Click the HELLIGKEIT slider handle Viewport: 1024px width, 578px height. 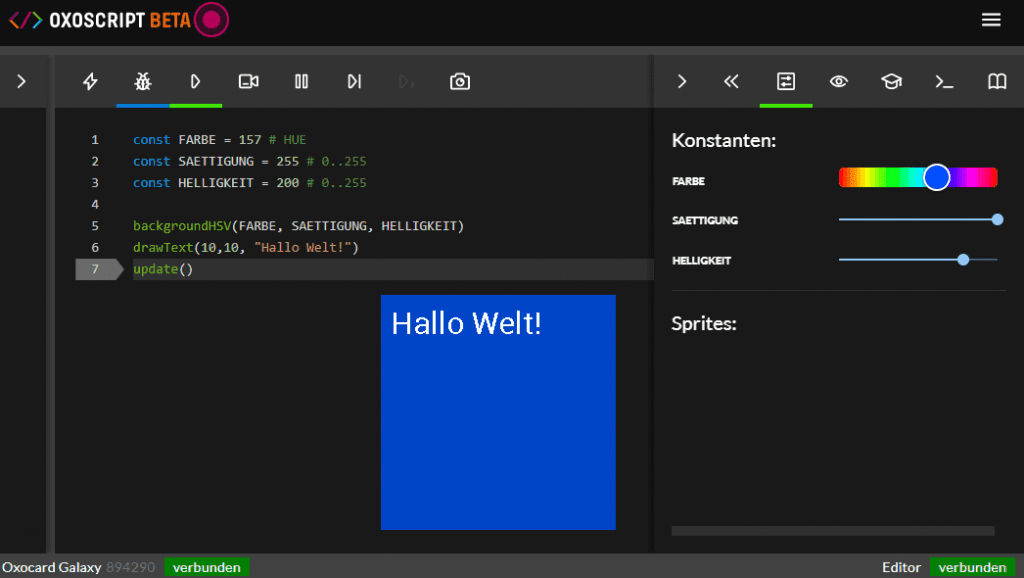pyautogui.click(x=963, y=260)
